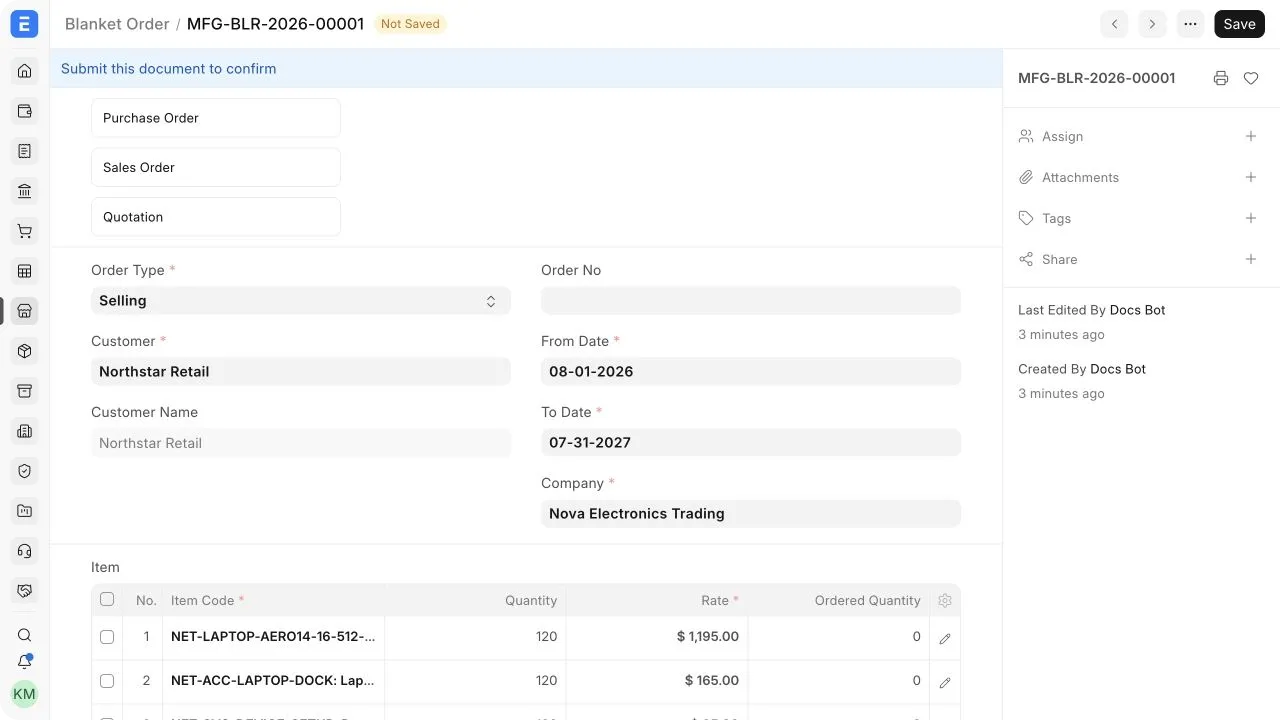Open notifications bell in sidebar
1280x720 pixels.
click(x=25, y=662)
